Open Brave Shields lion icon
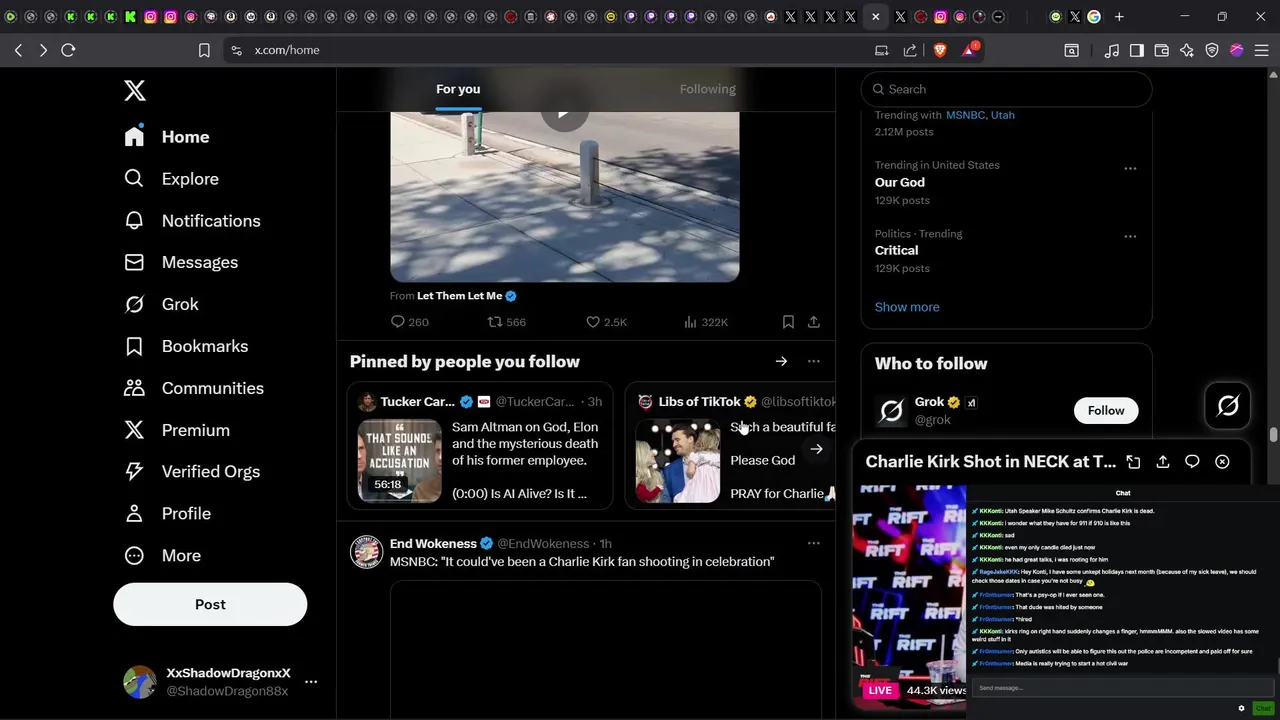The width and height of the screenshot is (1280, 720). coord(940,50)
